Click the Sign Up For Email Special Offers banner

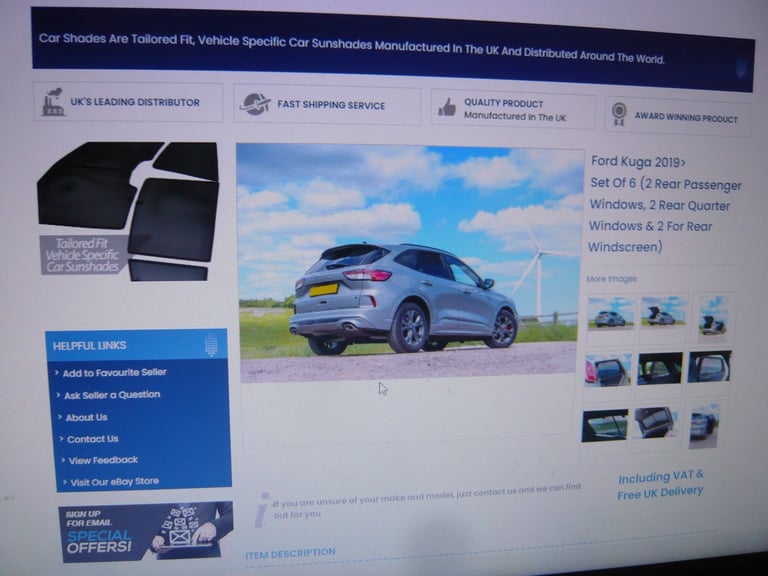coord(146,532)
